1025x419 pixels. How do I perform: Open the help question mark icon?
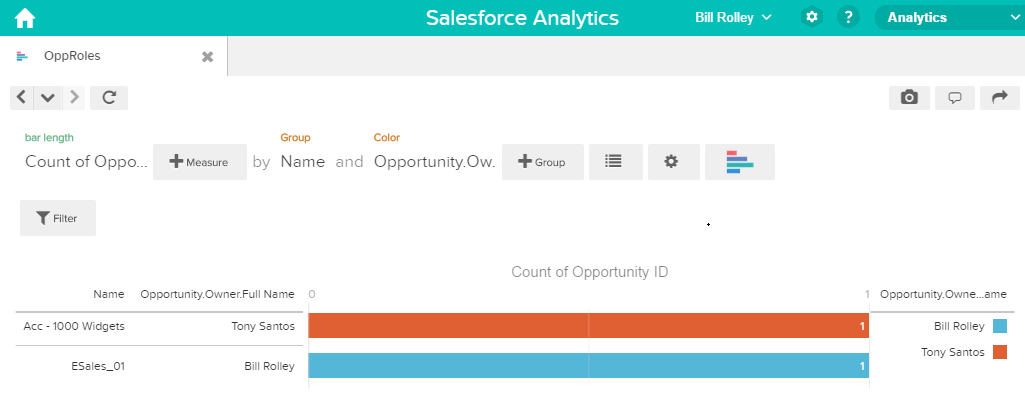pyautogui.click(x=848, y=18)
